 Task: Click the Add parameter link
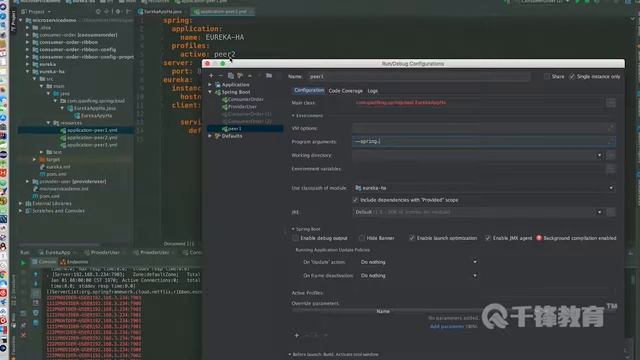tap(447, 326)
